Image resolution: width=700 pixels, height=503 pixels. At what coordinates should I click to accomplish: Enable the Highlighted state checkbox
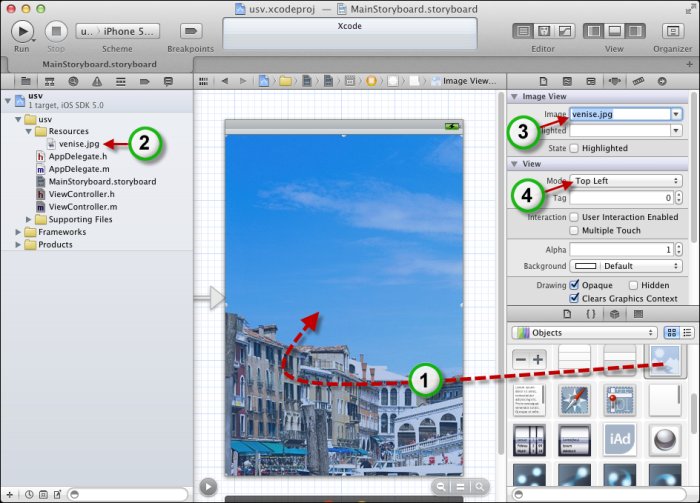[574, 148]
